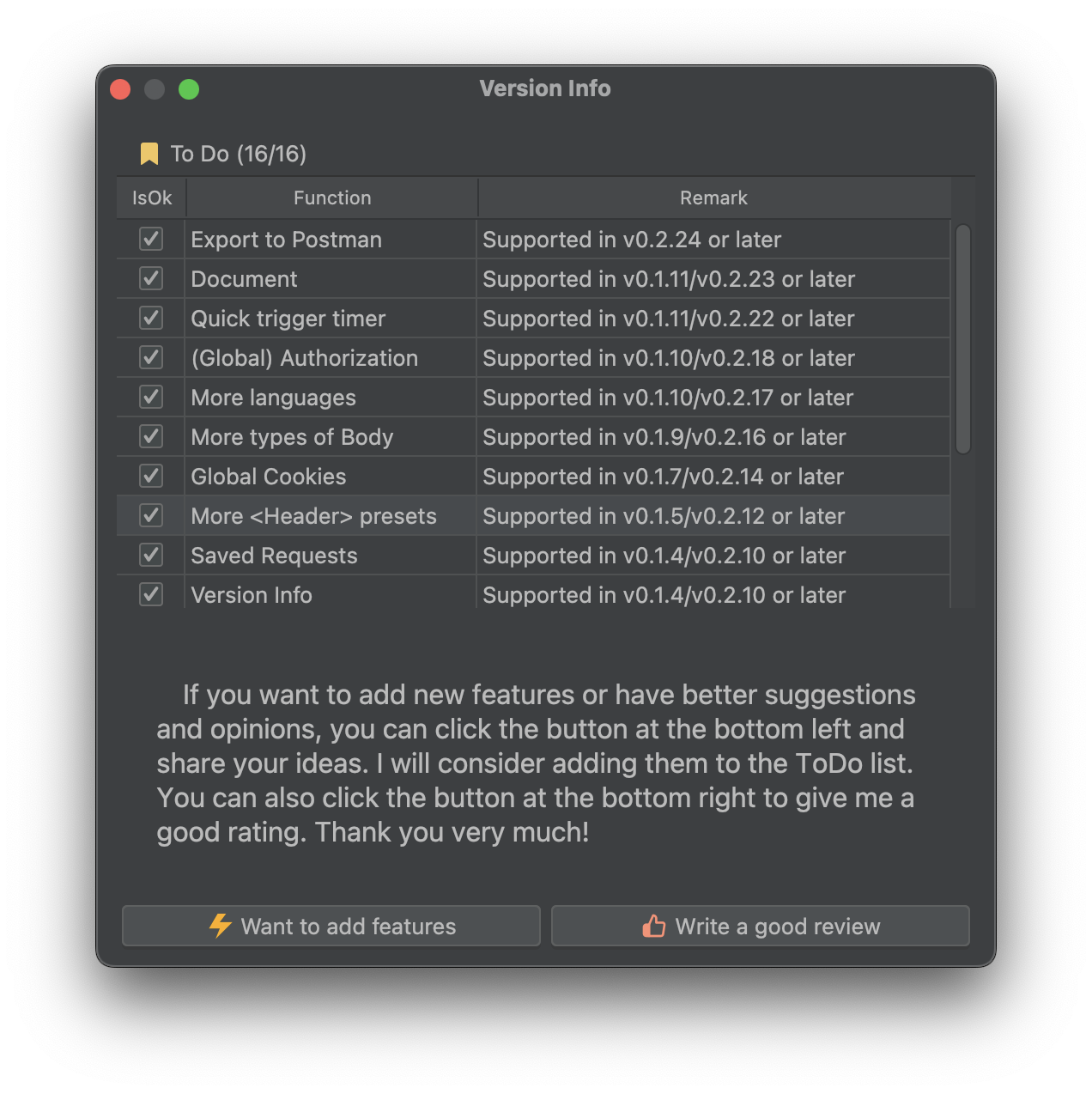Click the thumbs-up icon
Screen dimensions: 1092x1094
click(653, 926)
